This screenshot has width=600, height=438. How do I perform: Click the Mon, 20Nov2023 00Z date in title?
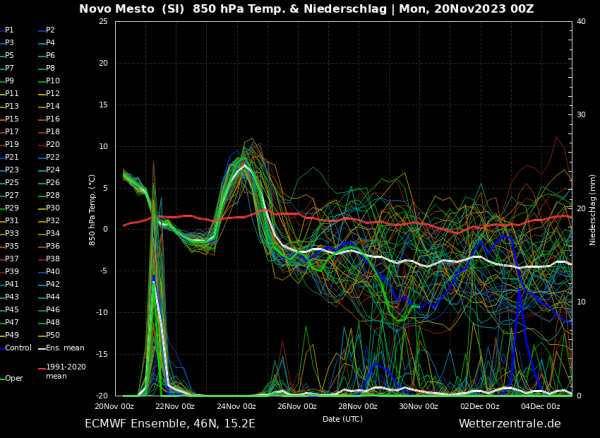(x=466, y=9)
